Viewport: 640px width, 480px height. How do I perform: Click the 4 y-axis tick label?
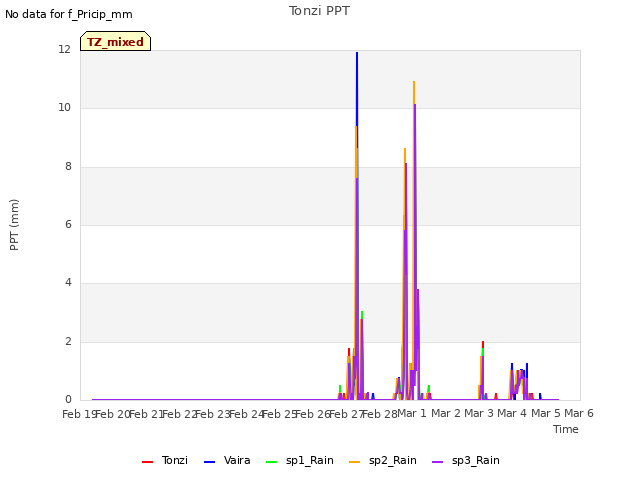[x=68, y=282]
